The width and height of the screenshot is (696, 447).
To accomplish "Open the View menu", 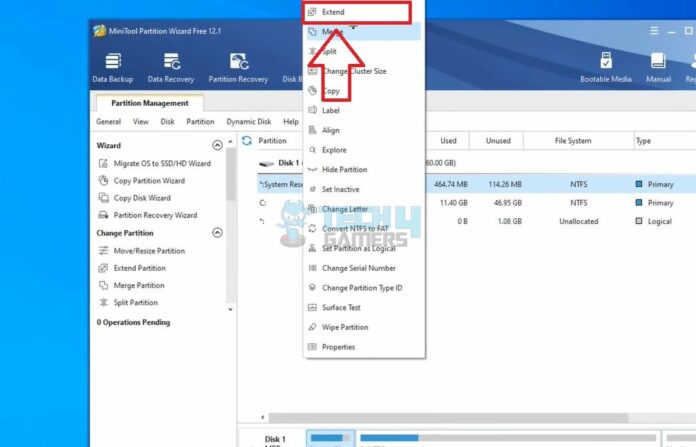I will [x=141, y=122].
